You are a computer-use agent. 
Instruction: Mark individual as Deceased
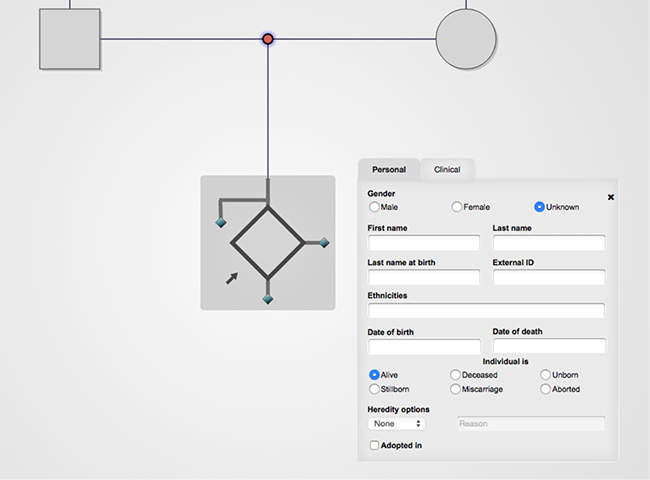(456, 375)
